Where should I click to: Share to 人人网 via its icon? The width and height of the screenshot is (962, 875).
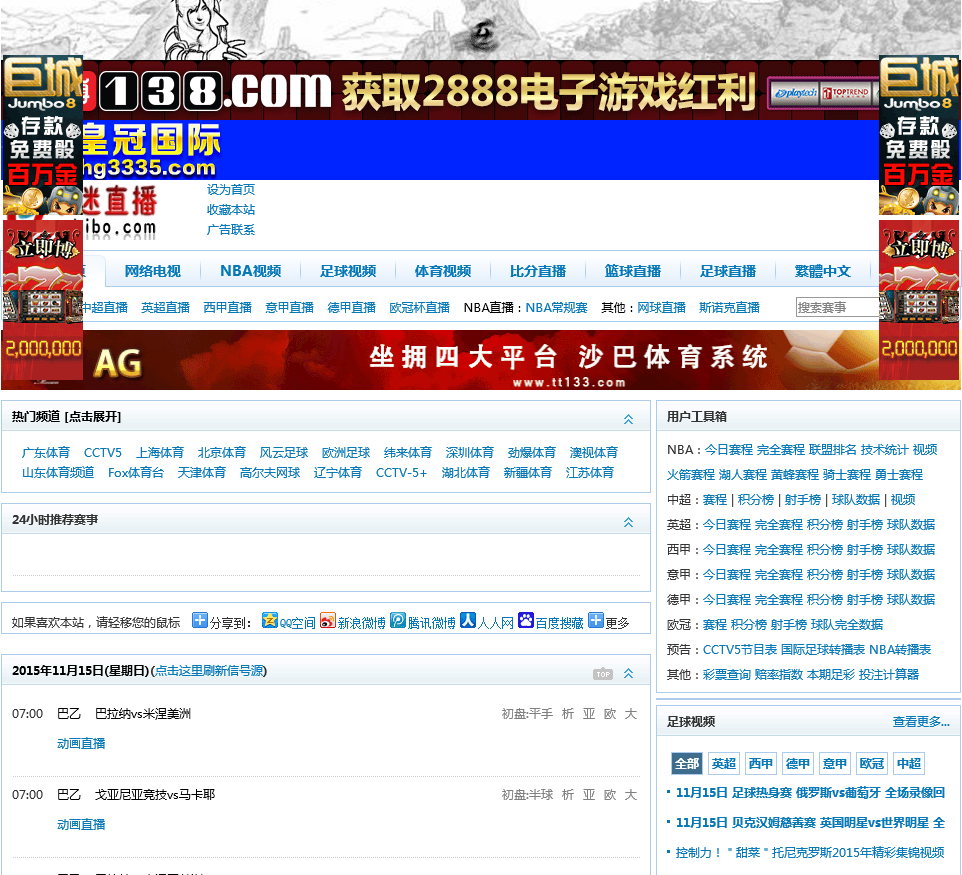(x=468, y=620)
